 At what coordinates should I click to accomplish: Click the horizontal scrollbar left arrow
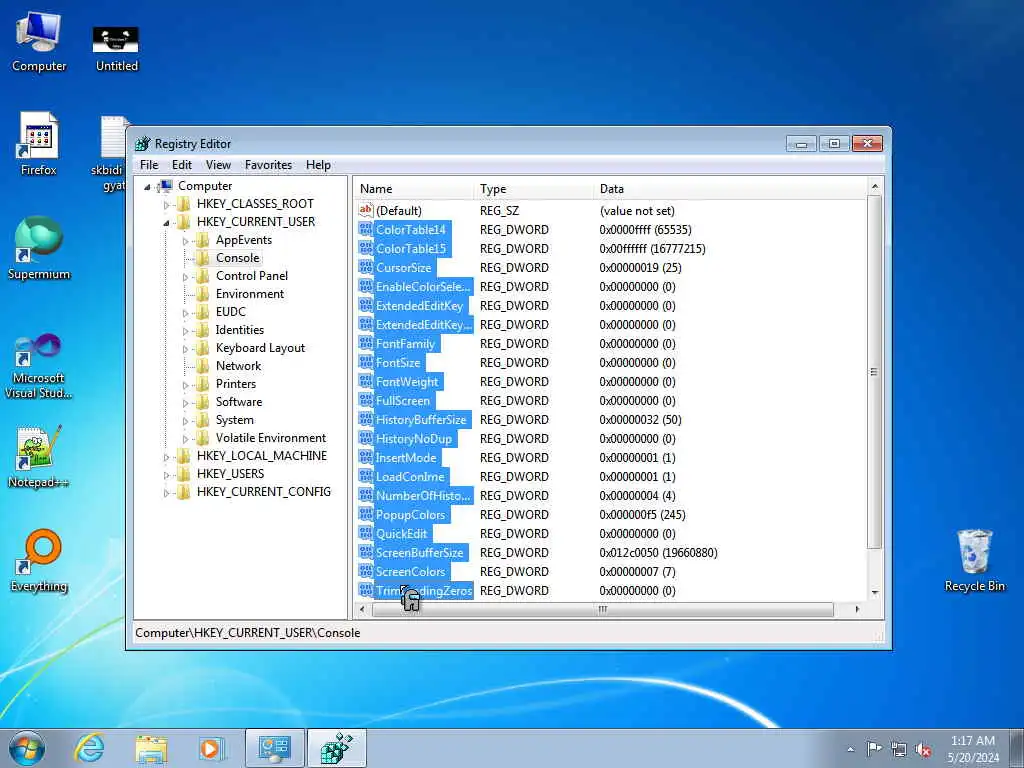coord(362,609)
